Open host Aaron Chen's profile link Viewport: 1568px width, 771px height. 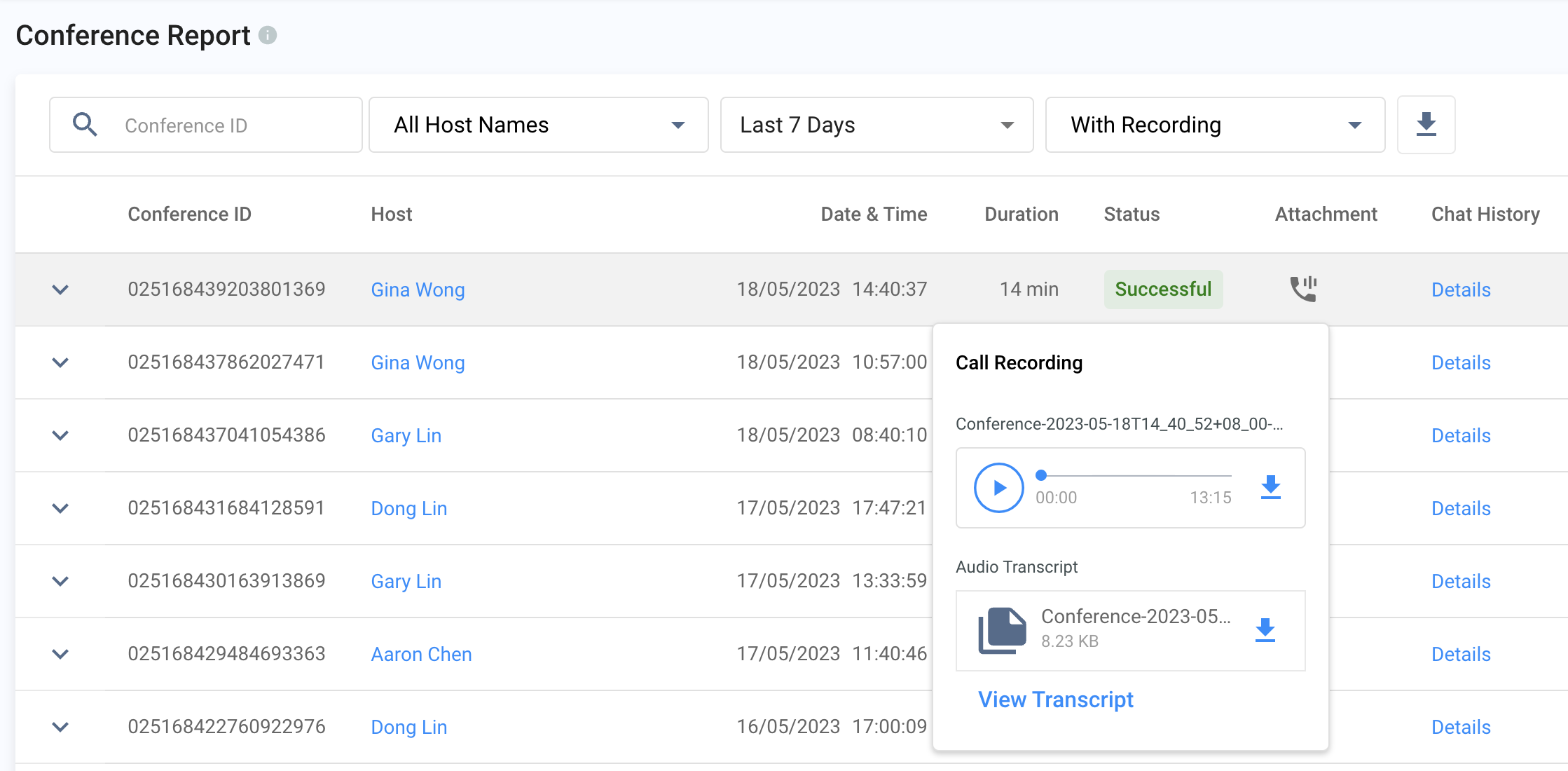(421, 654)
